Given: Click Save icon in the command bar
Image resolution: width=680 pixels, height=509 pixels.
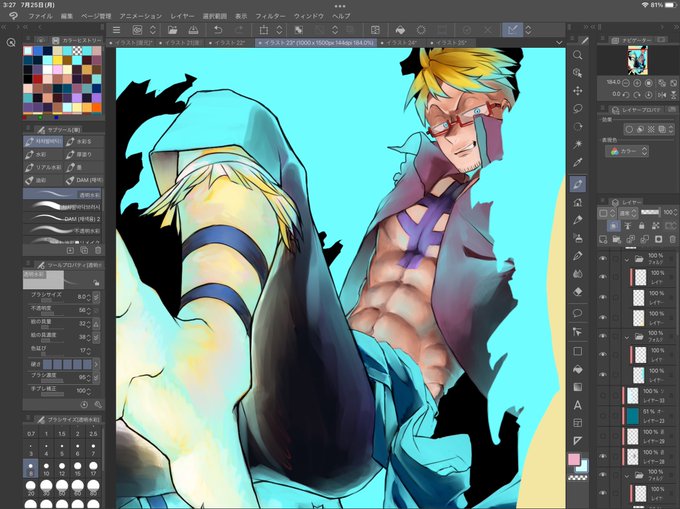Looking at the screenshot, I should point(193,30).
